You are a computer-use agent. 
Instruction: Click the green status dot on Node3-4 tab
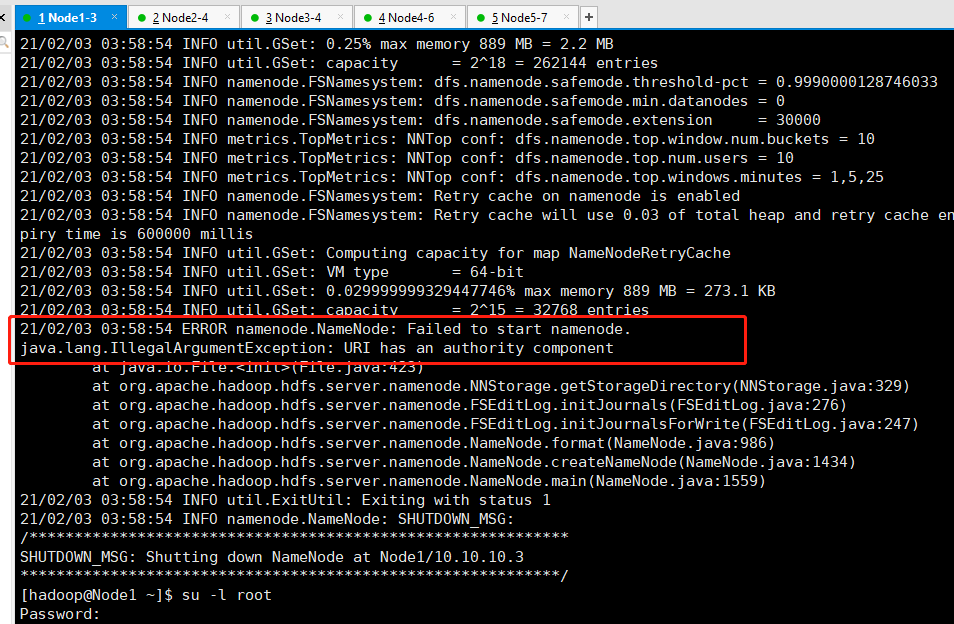(x=255, y=18)
